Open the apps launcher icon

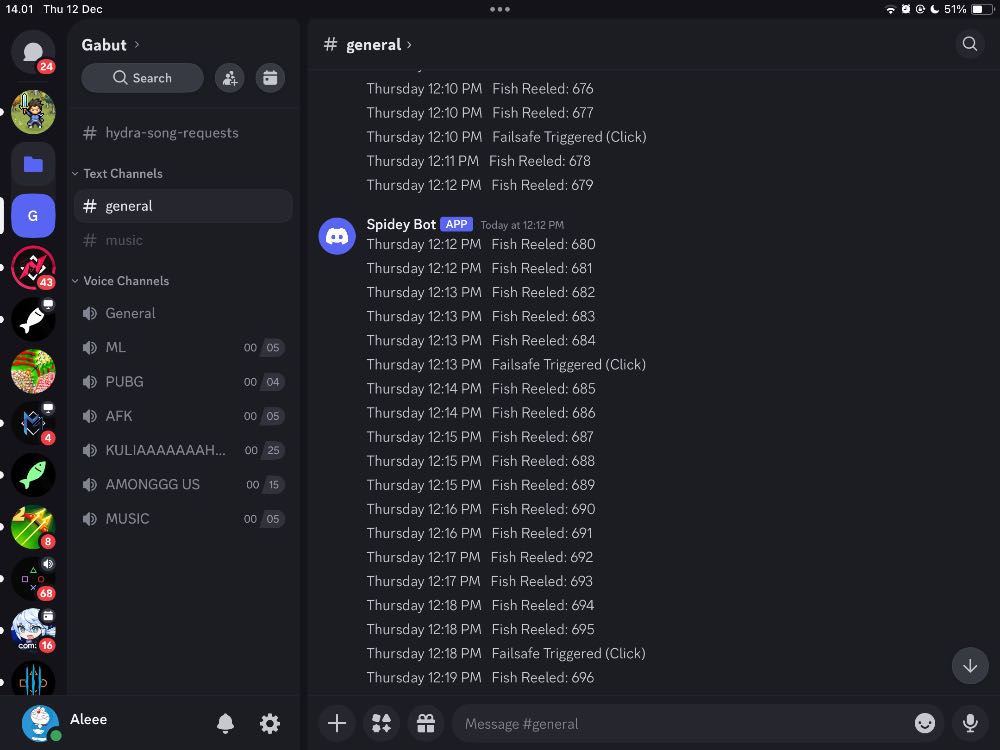381,723
